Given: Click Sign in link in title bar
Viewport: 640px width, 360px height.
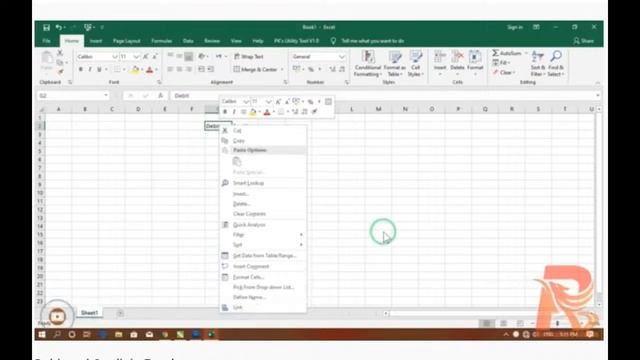Looking at the screenshot, I should pos(515,27).
